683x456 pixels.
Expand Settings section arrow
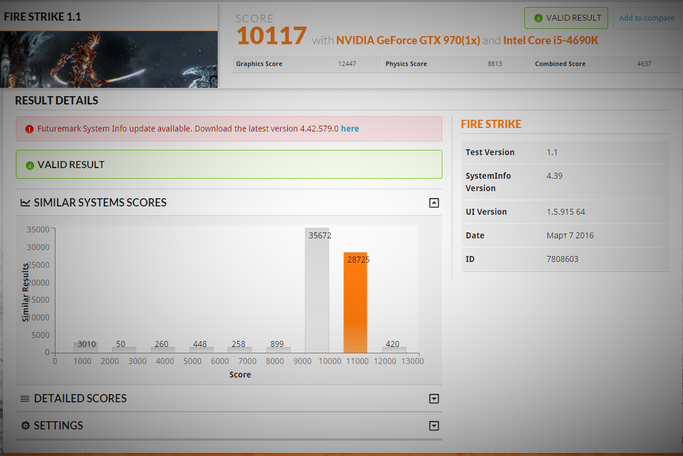click(434, 426)
